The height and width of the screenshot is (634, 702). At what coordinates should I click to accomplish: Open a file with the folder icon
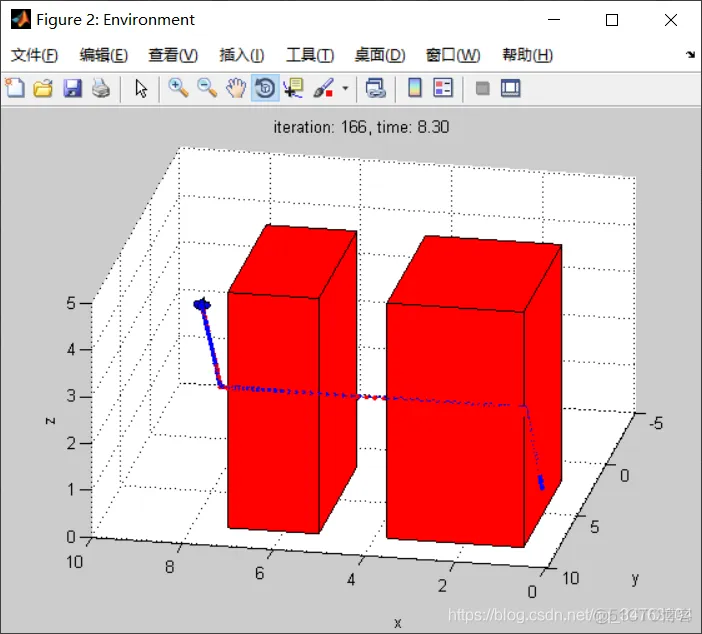coord(43,88)
